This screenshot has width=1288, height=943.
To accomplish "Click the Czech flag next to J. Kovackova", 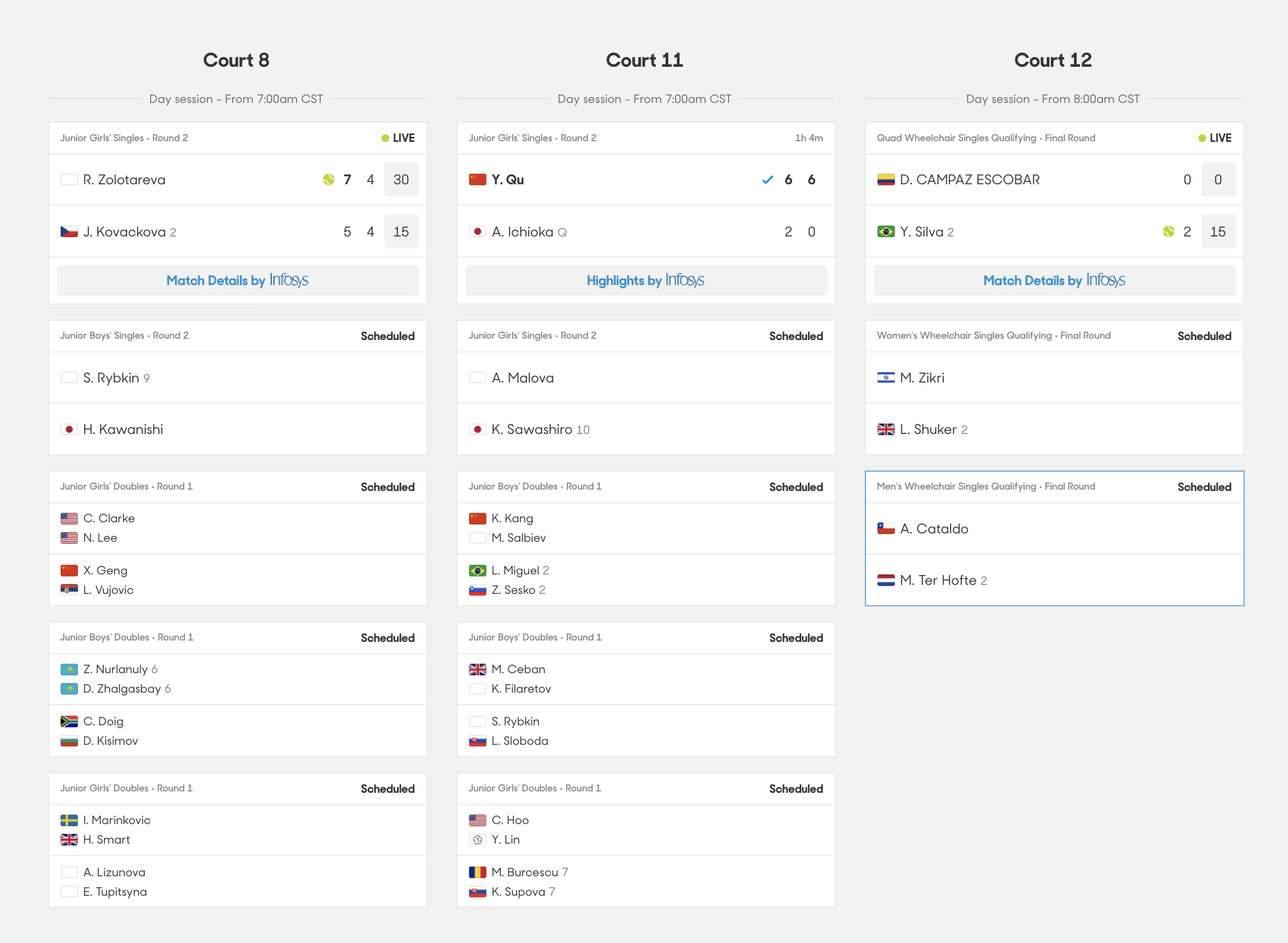I will point(69,232).
